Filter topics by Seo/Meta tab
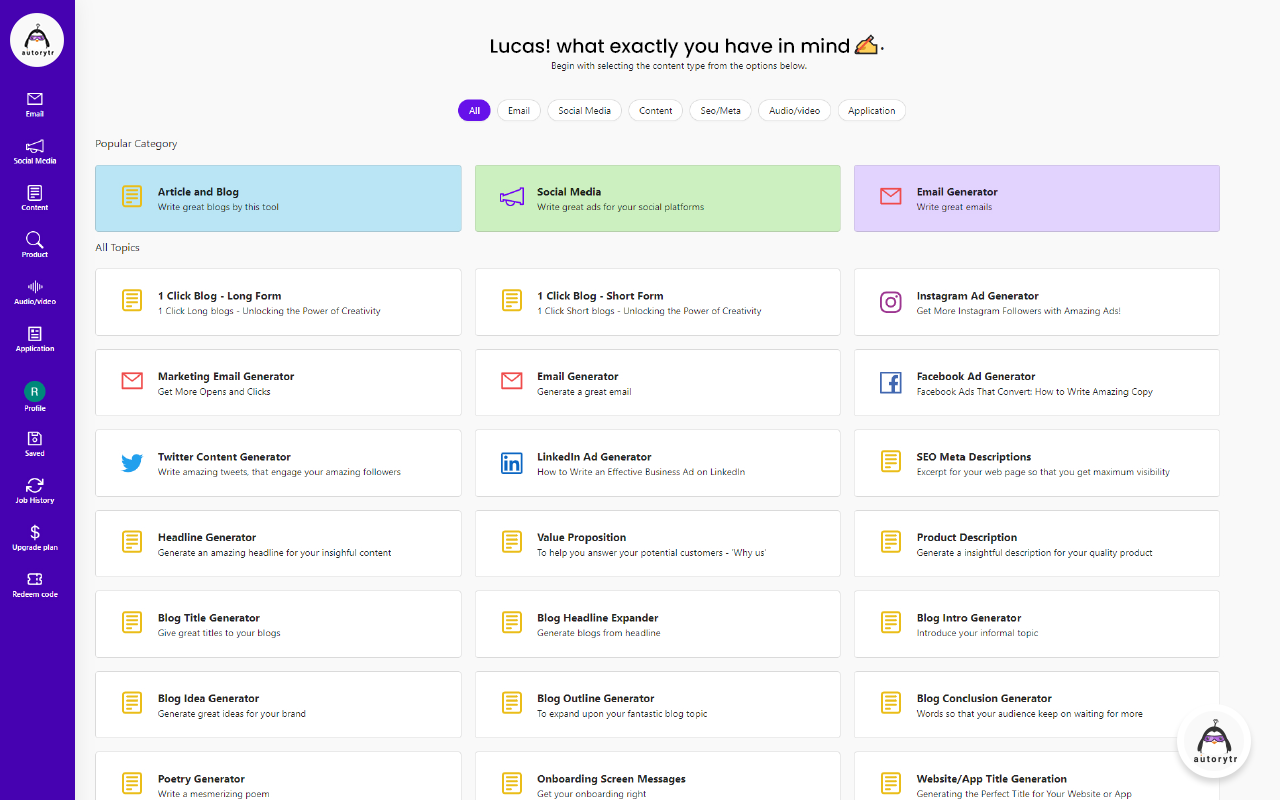 point(720,111)
